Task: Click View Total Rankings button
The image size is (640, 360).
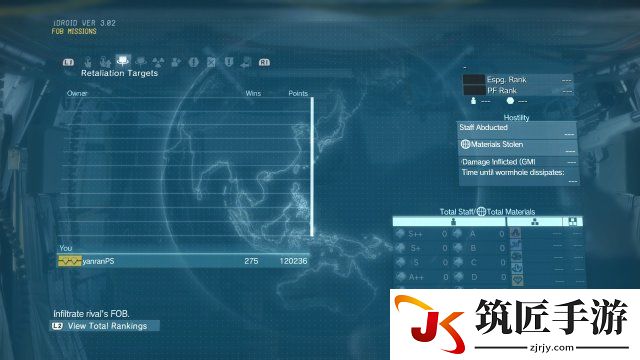Action: (x=105, y=326)
